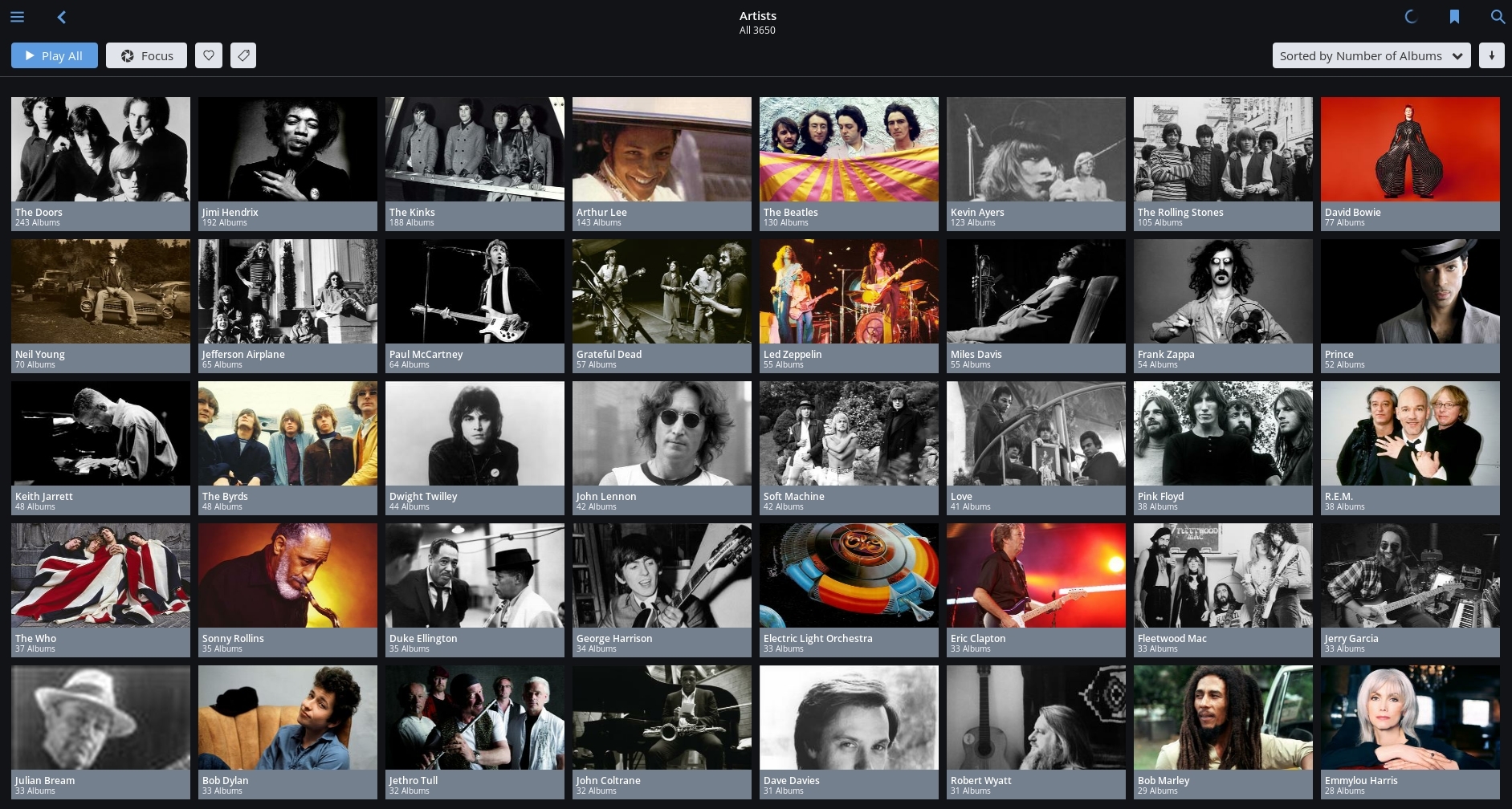Select The Kinks artist card
This screenshot has width=1512, height=809.
(x=475, y=164)
